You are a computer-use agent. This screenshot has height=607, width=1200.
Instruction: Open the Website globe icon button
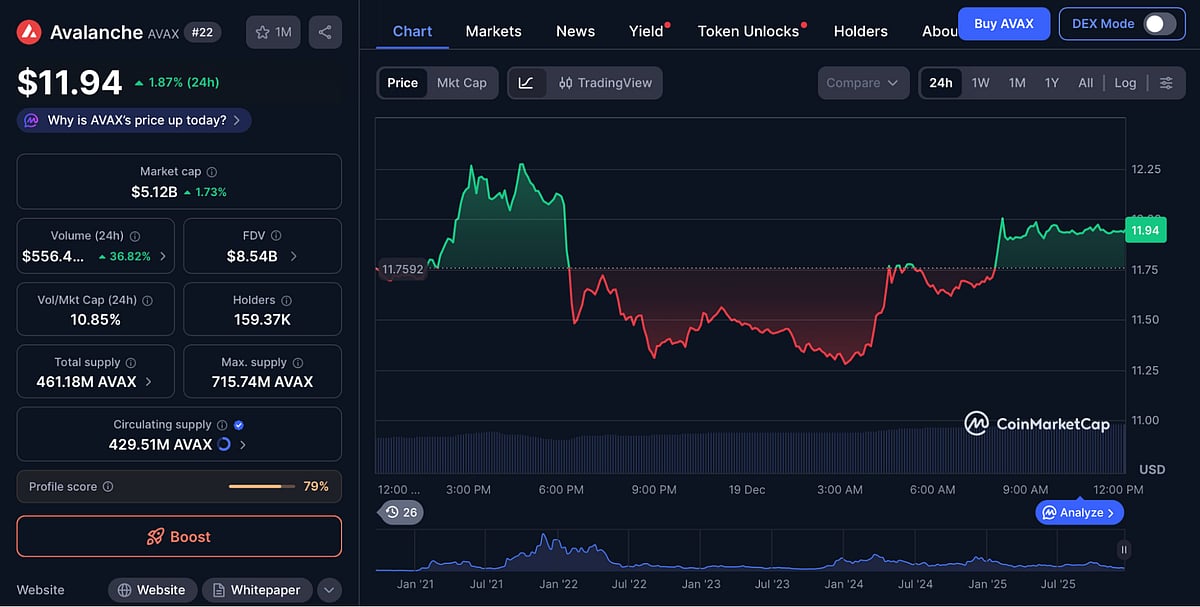[x=152, y=590]
